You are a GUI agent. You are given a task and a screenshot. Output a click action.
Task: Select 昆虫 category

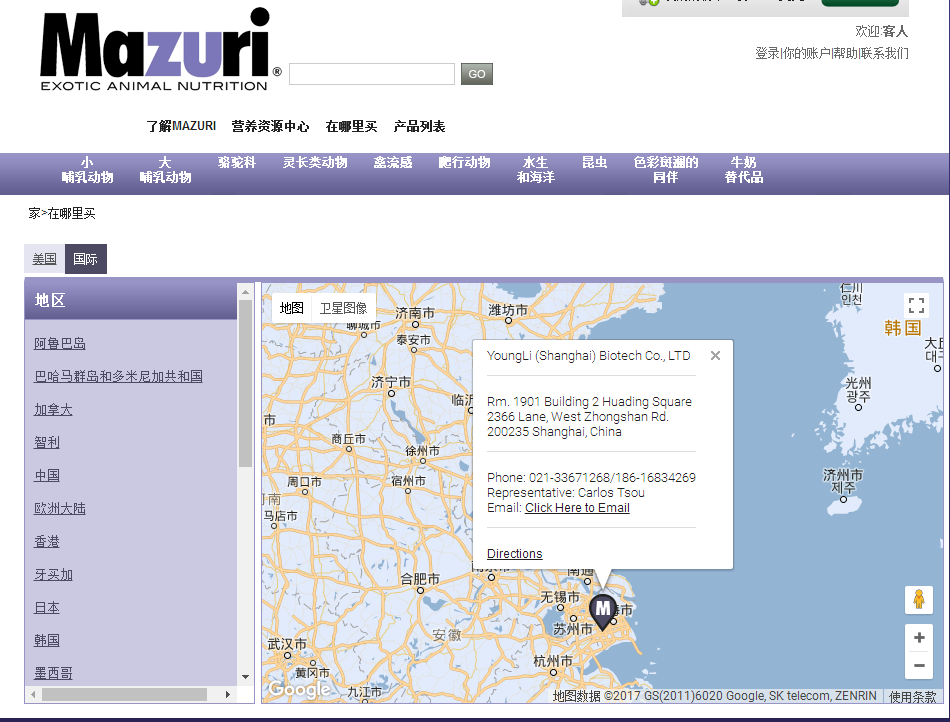(594, 162)
